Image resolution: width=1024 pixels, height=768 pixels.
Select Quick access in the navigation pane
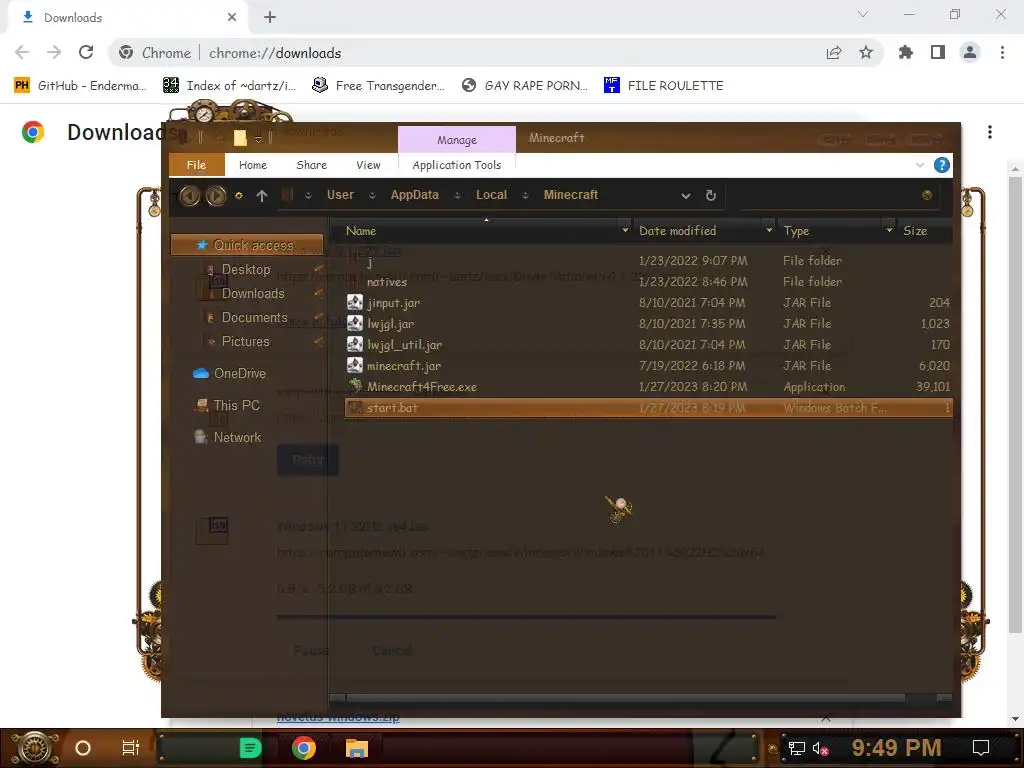tap(247, 245)
